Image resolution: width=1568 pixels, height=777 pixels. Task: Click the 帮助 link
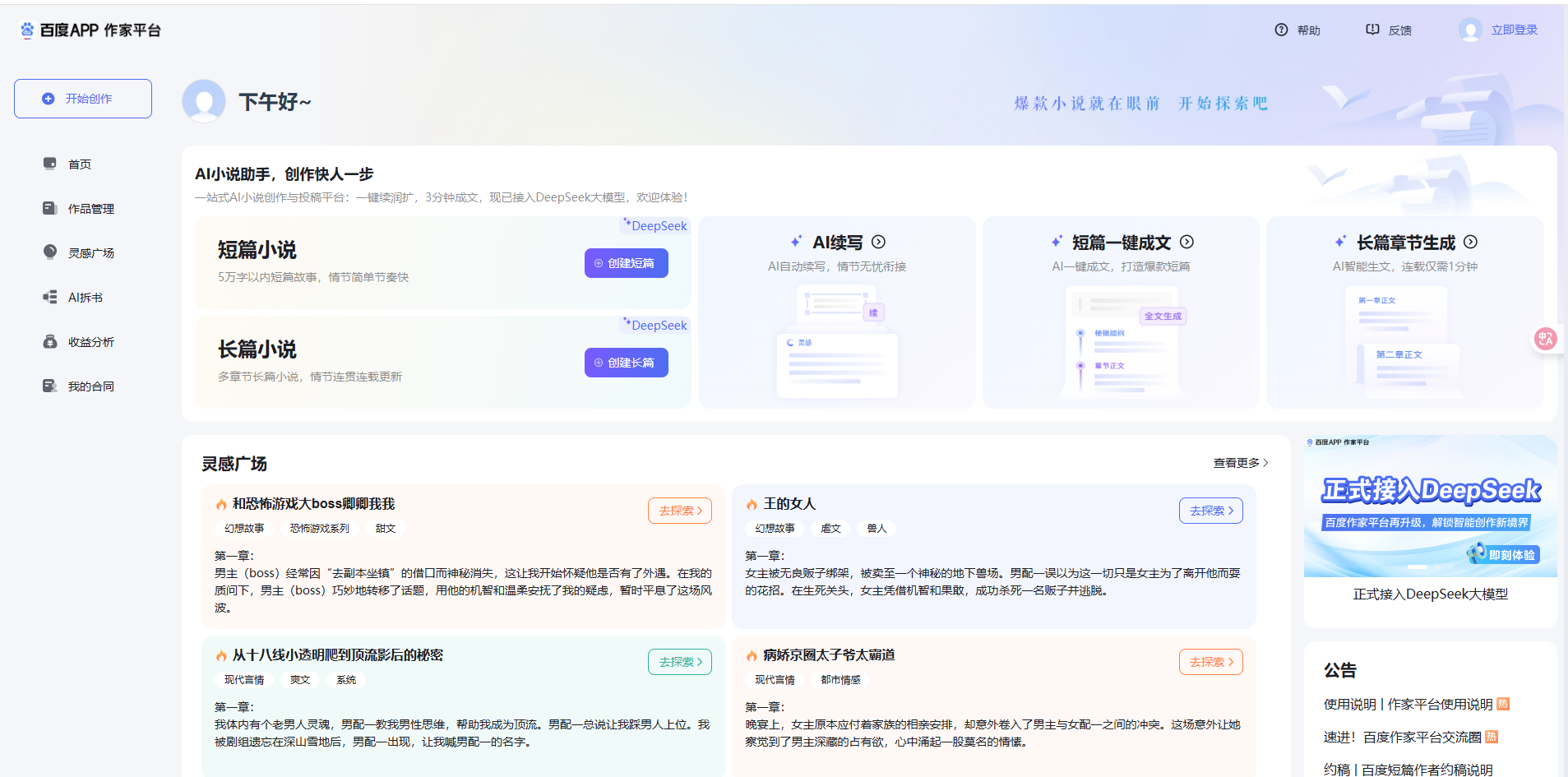(1308, 30)
